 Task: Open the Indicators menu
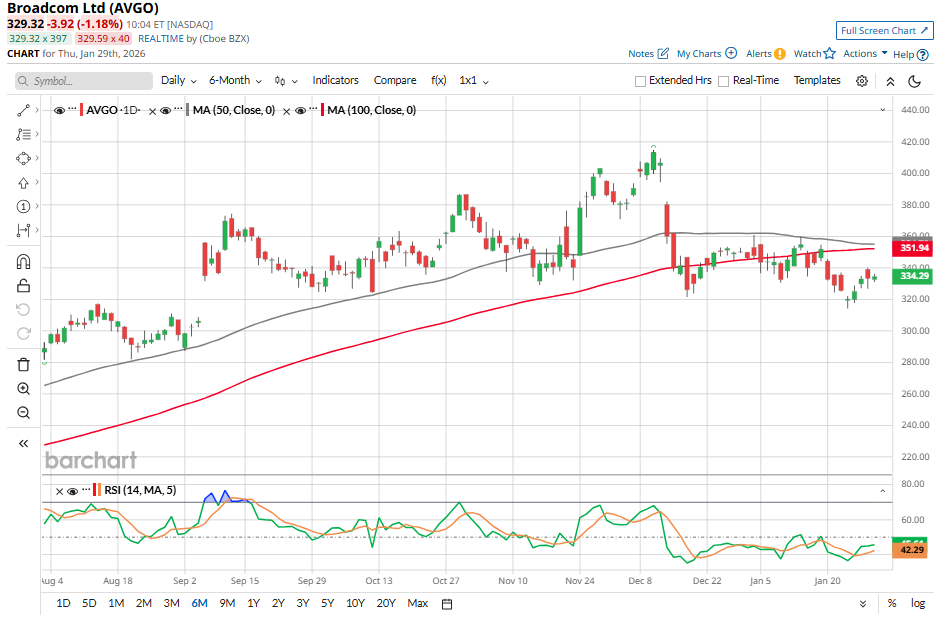335,80
